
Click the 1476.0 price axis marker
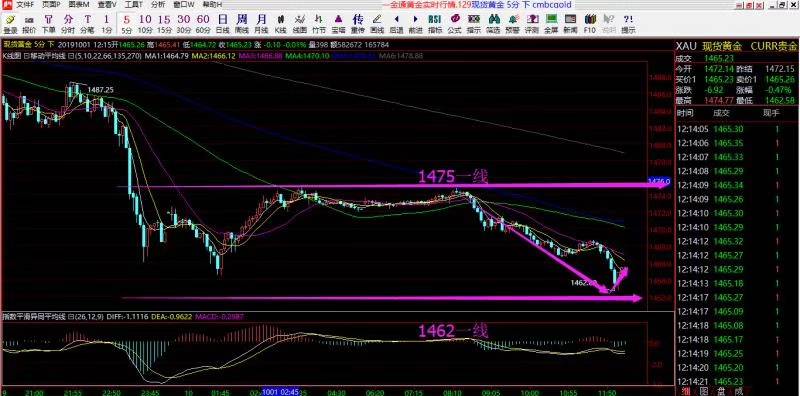pyautogui.click(x=658, y=181)
